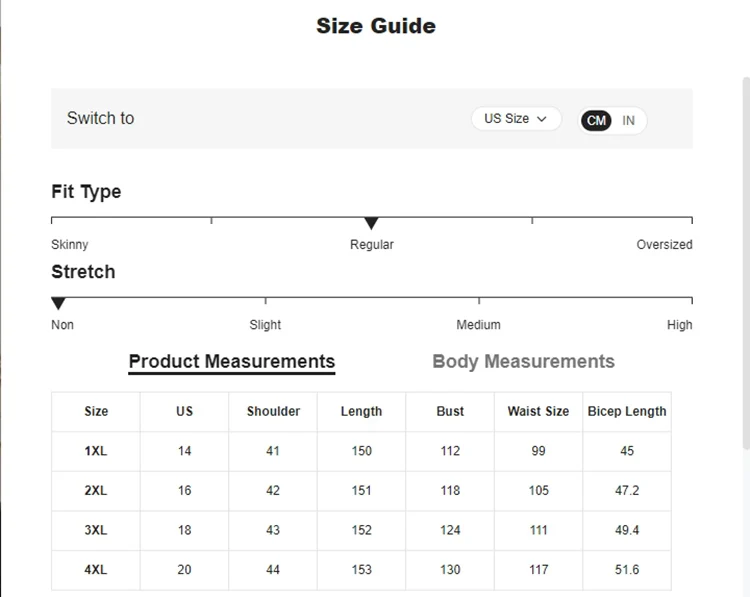Image resolution: width=750 pixels, height=597 pixels.
Task: Click the Fit Type Regular marker
Action: [371, 224]
